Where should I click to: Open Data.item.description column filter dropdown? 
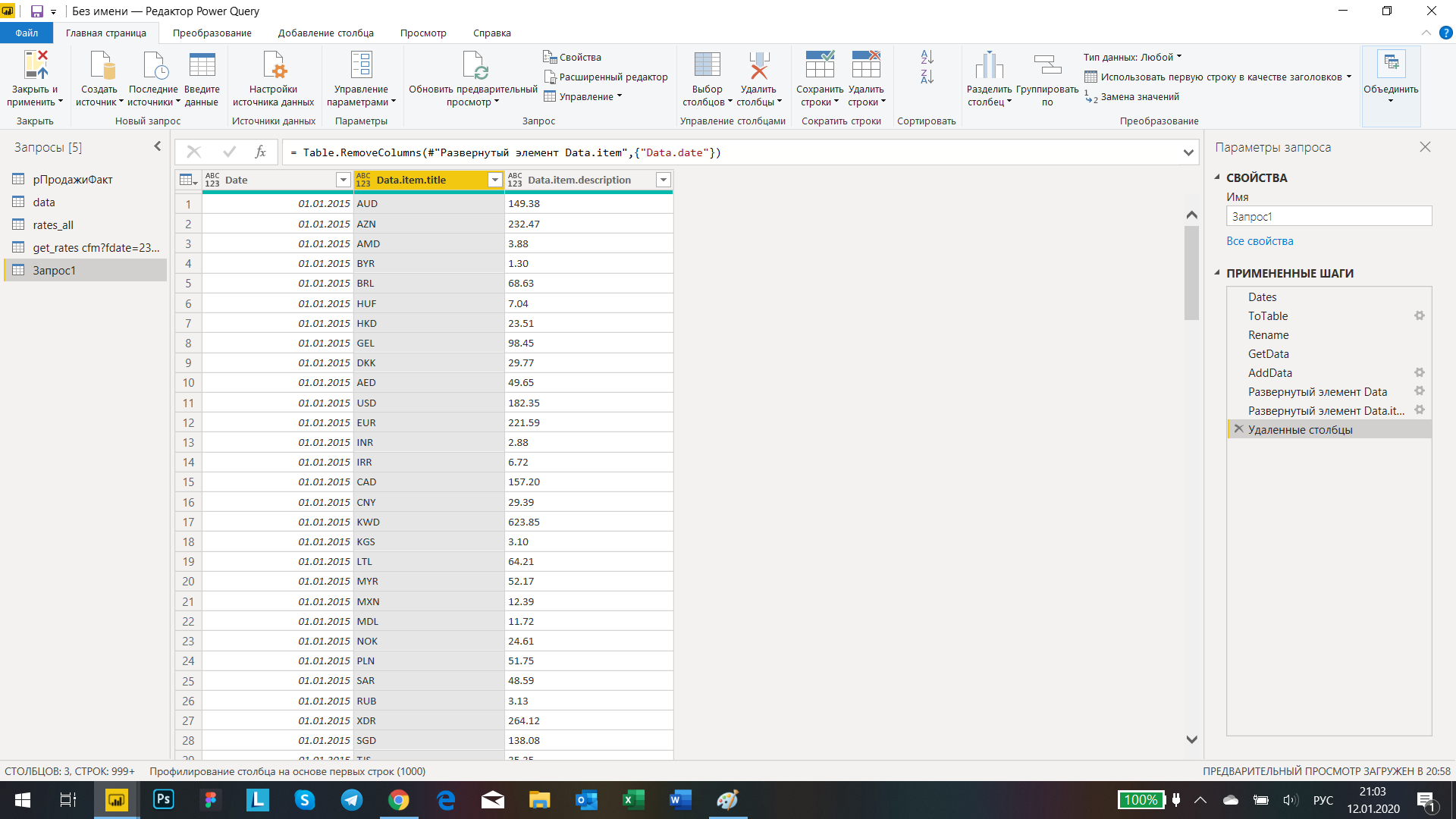(x=663, y=180)
